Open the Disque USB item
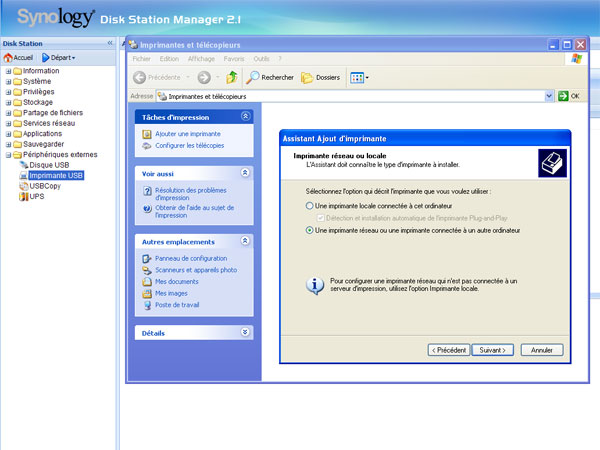 click(x=49, y=165)
